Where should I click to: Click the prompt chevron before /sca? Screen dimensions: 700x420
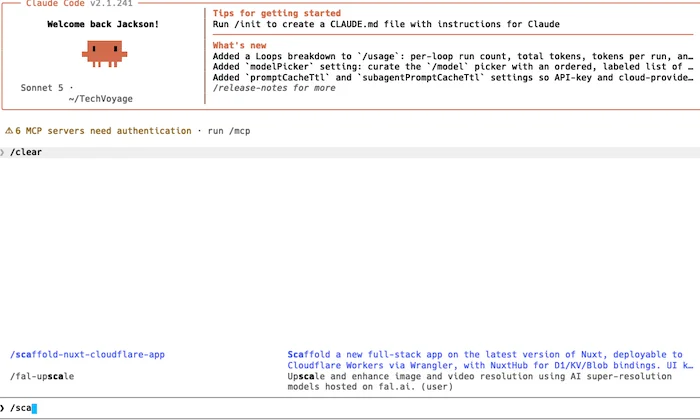[x=2, y=408]
